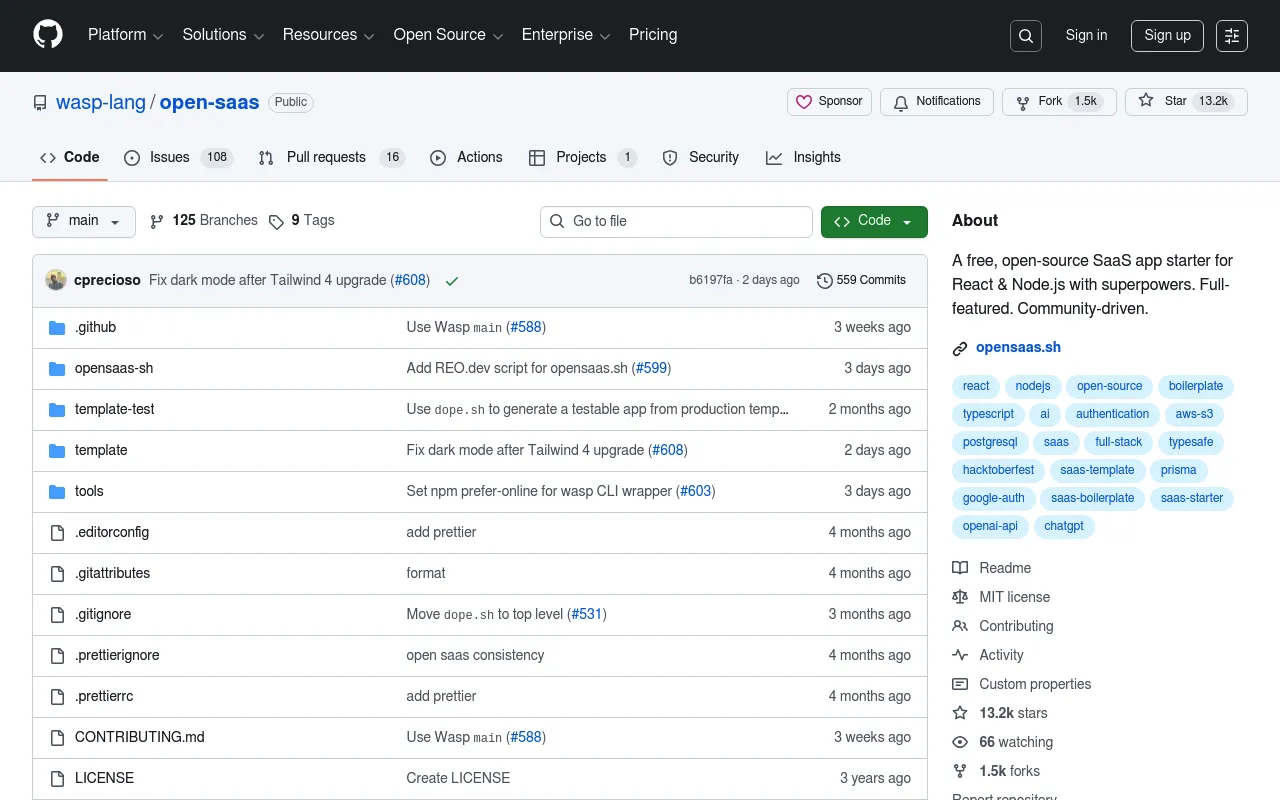The height and width of the screenshot is (800, 1280).
Task: Click the verified commit checkmark badge
Action: pyautogui.click(x=451, y=281)
